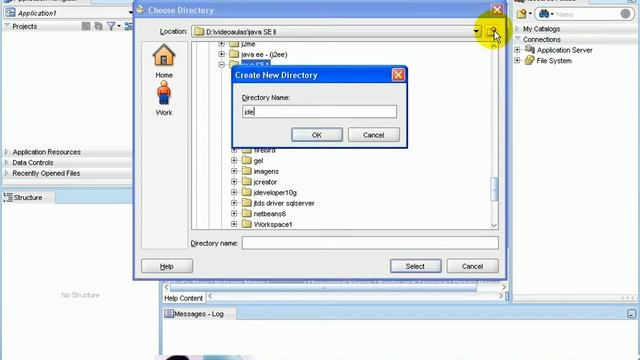Click the Application Server connection icon

point(529,50)
